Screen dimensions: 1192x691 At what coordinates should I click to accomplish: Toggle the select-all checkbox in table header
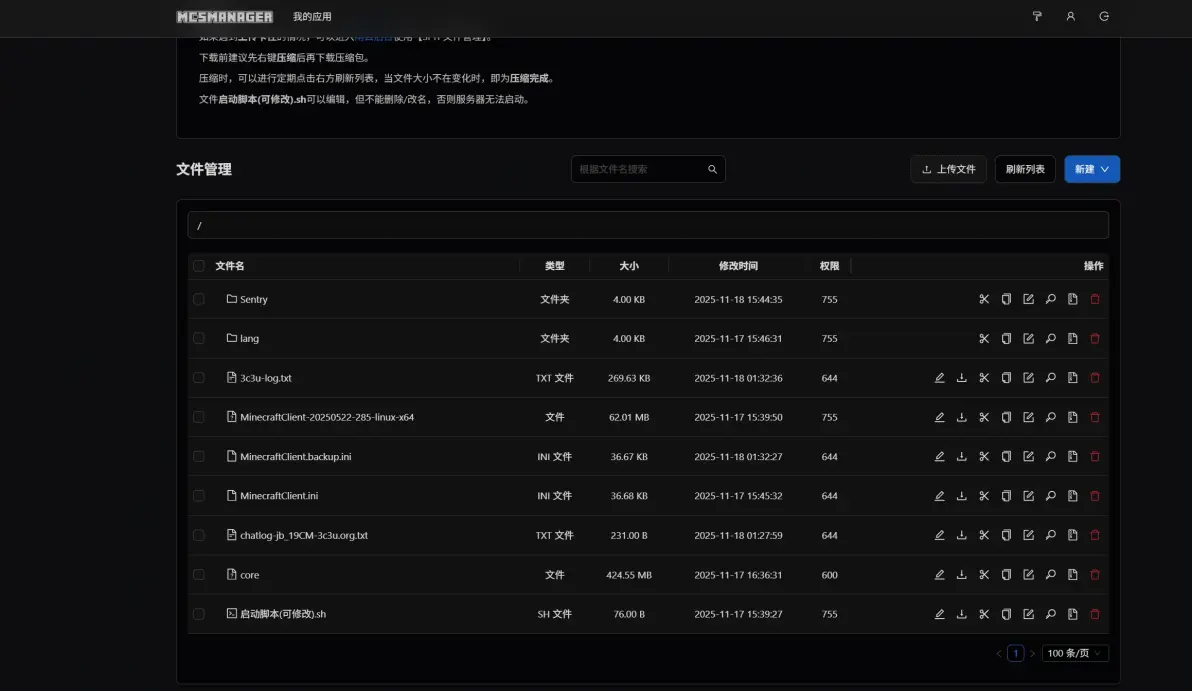(198, 266)
